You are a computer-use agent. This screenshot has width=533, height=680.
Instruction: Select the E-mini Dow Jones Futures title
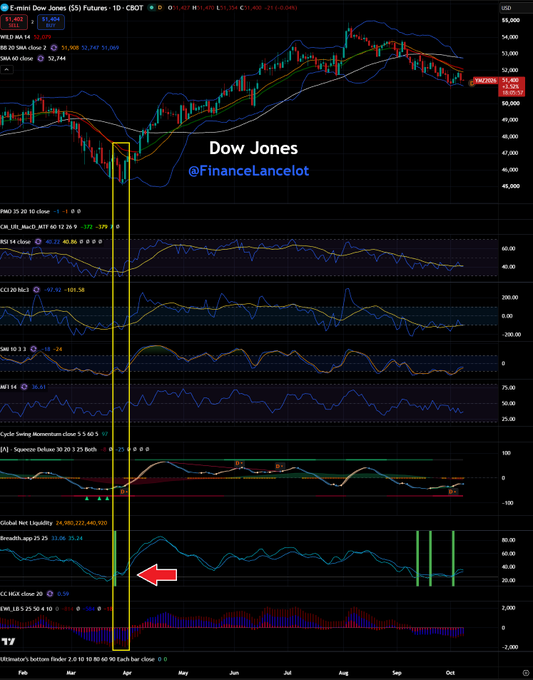coord(76,8)
